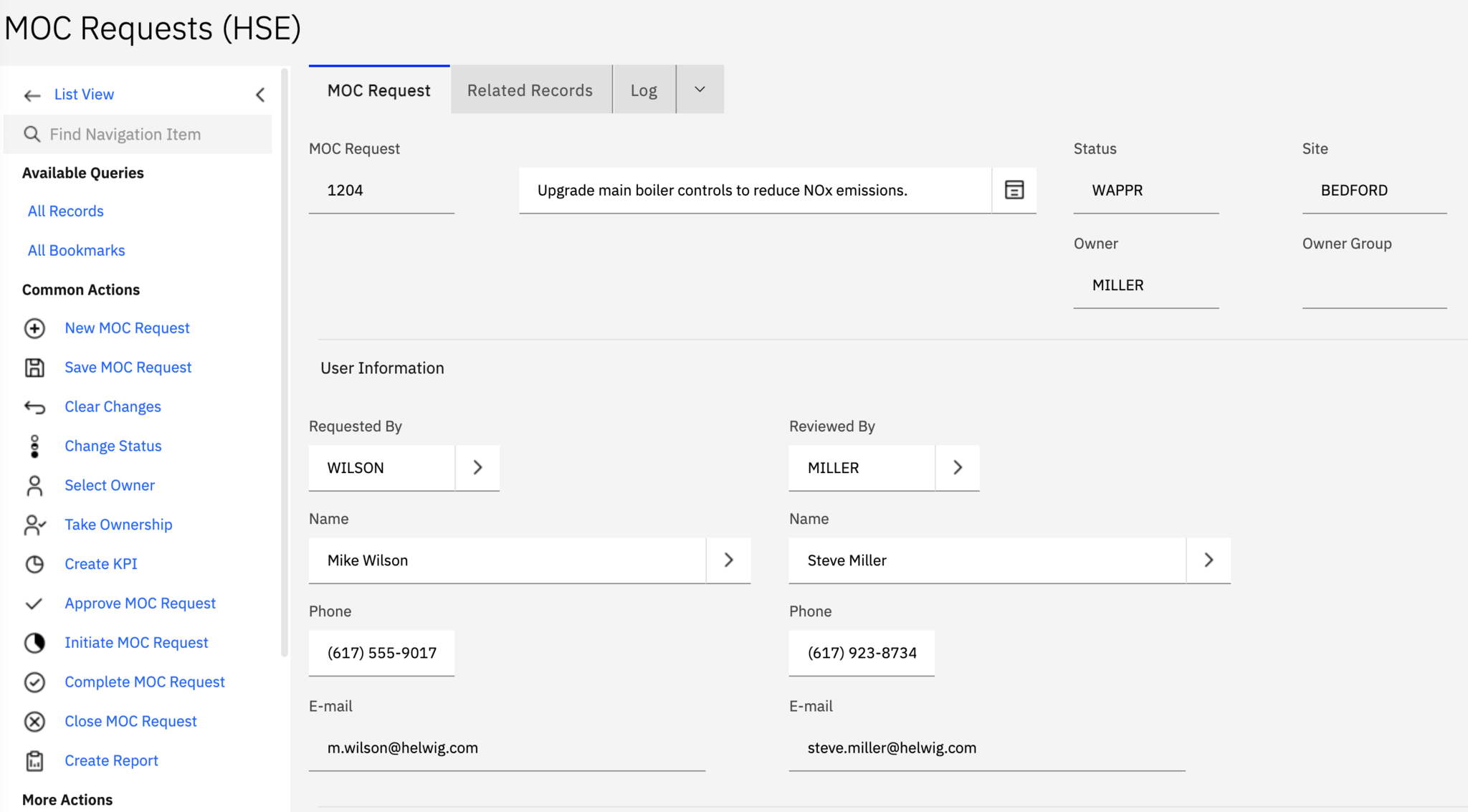This screenshot has width=1468, height=812.
Task: Click the Name field Steve Miller
Action: coord(987,560)
